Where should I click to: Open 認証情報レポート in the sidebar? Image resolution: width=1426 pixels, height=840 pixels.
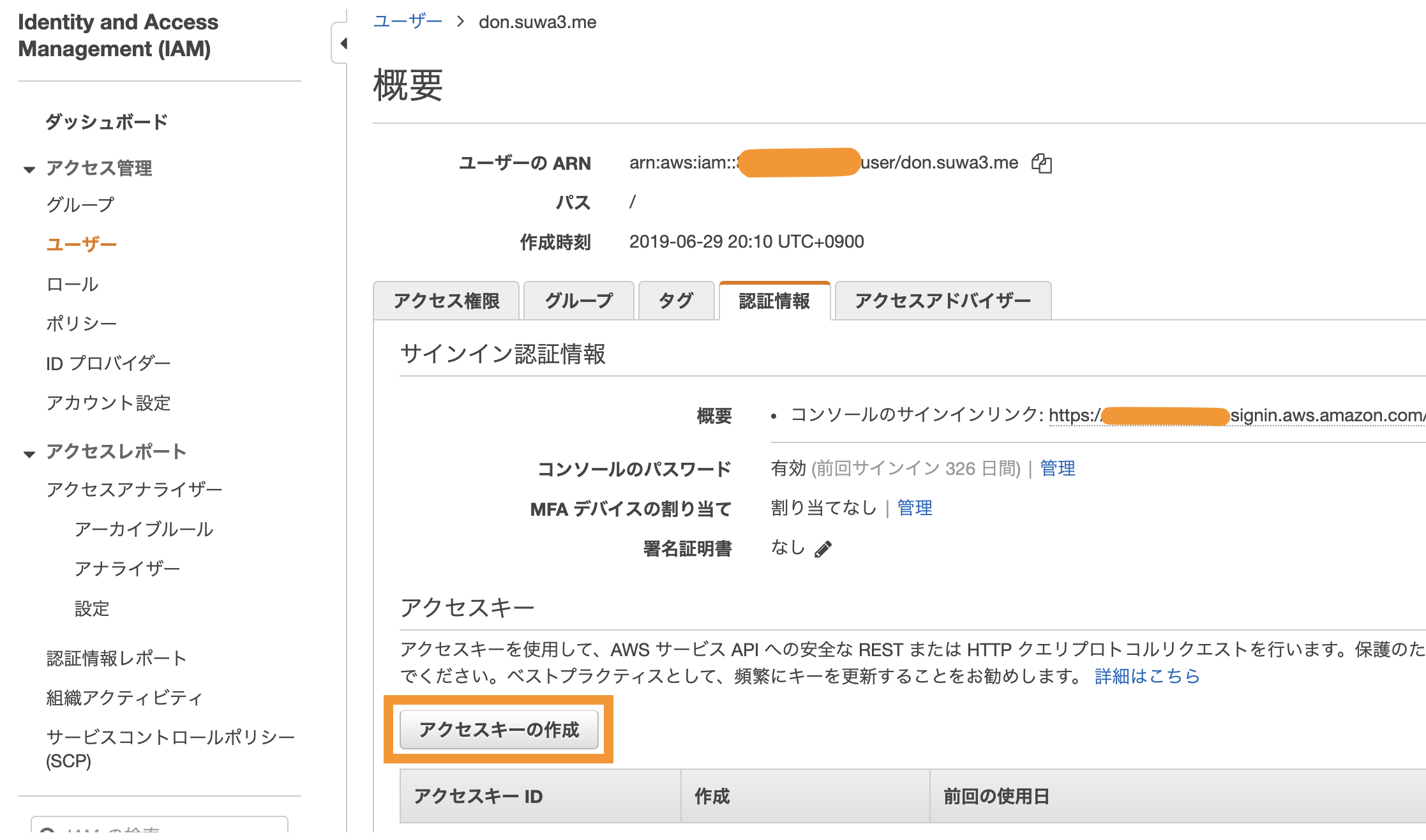[x=117, y=658]
